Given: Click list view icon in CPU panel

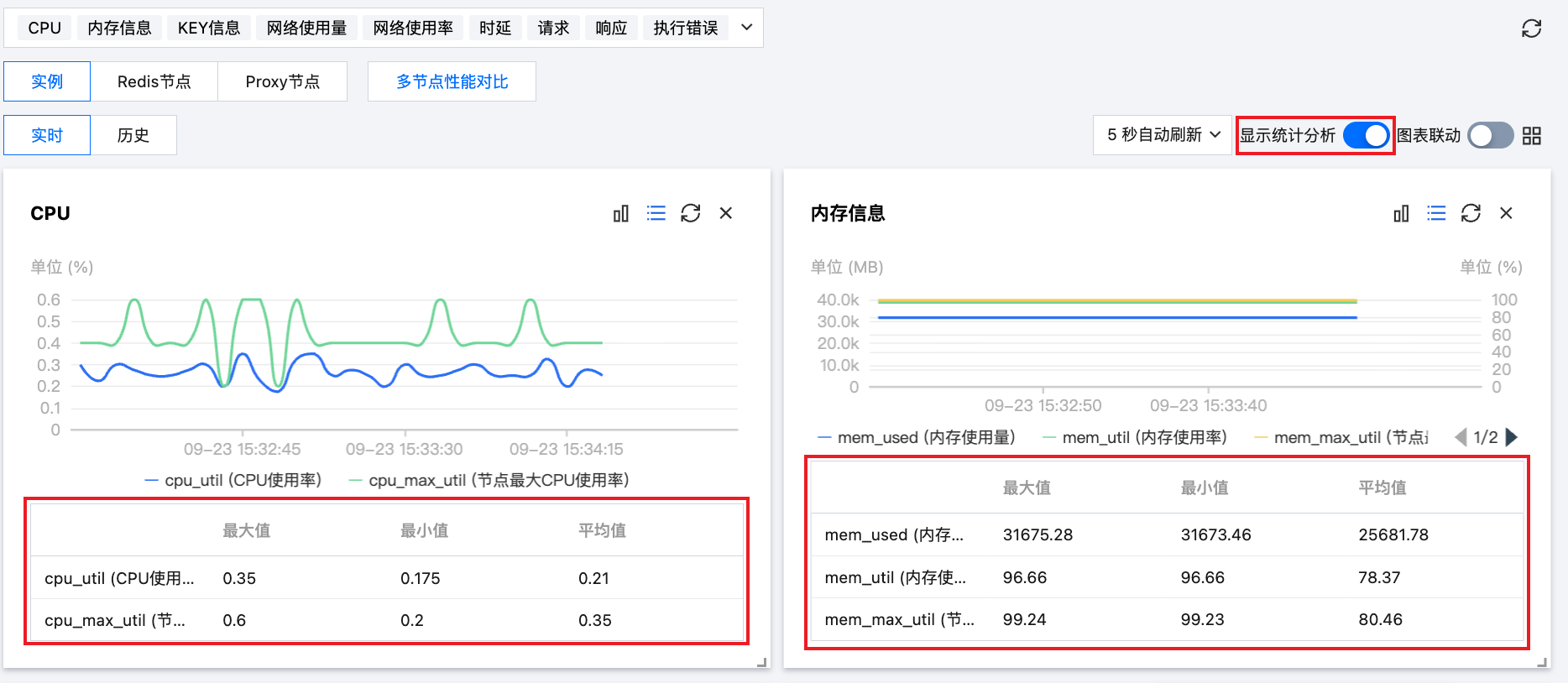Looking at the screenshot, I should point(656,214).
